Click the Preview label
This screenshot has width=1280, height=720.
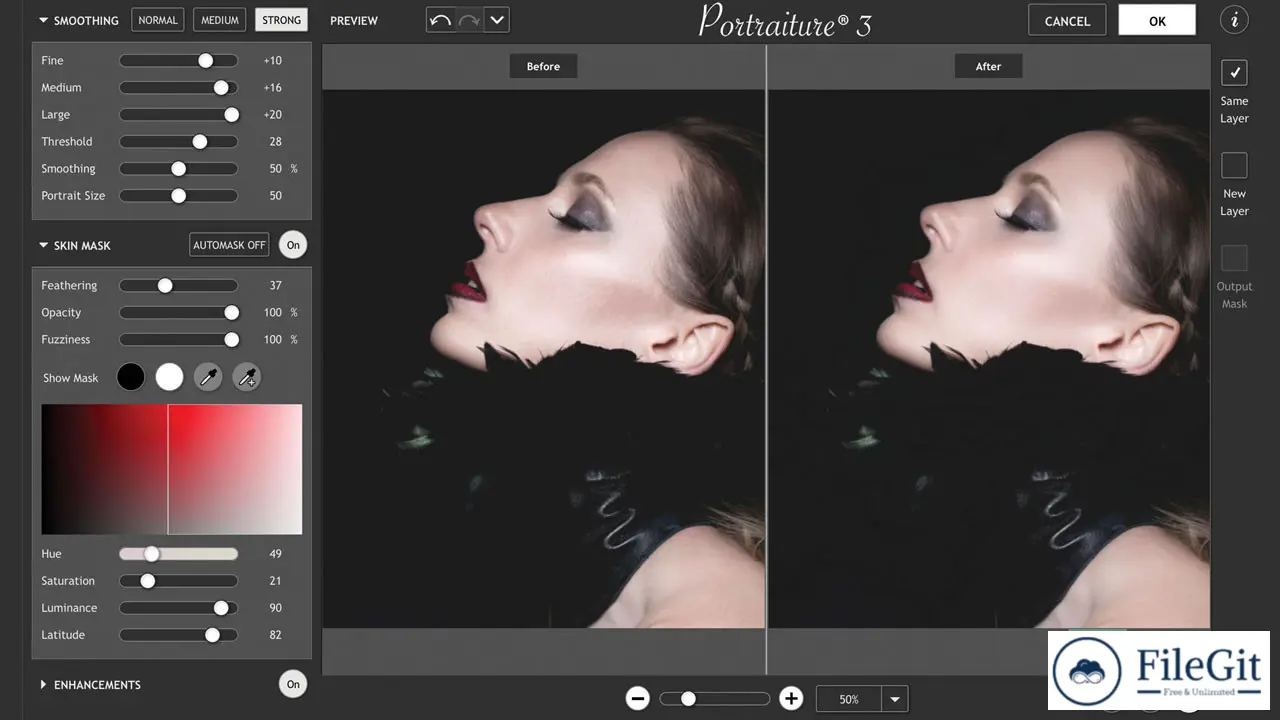(x=354, y=20)
